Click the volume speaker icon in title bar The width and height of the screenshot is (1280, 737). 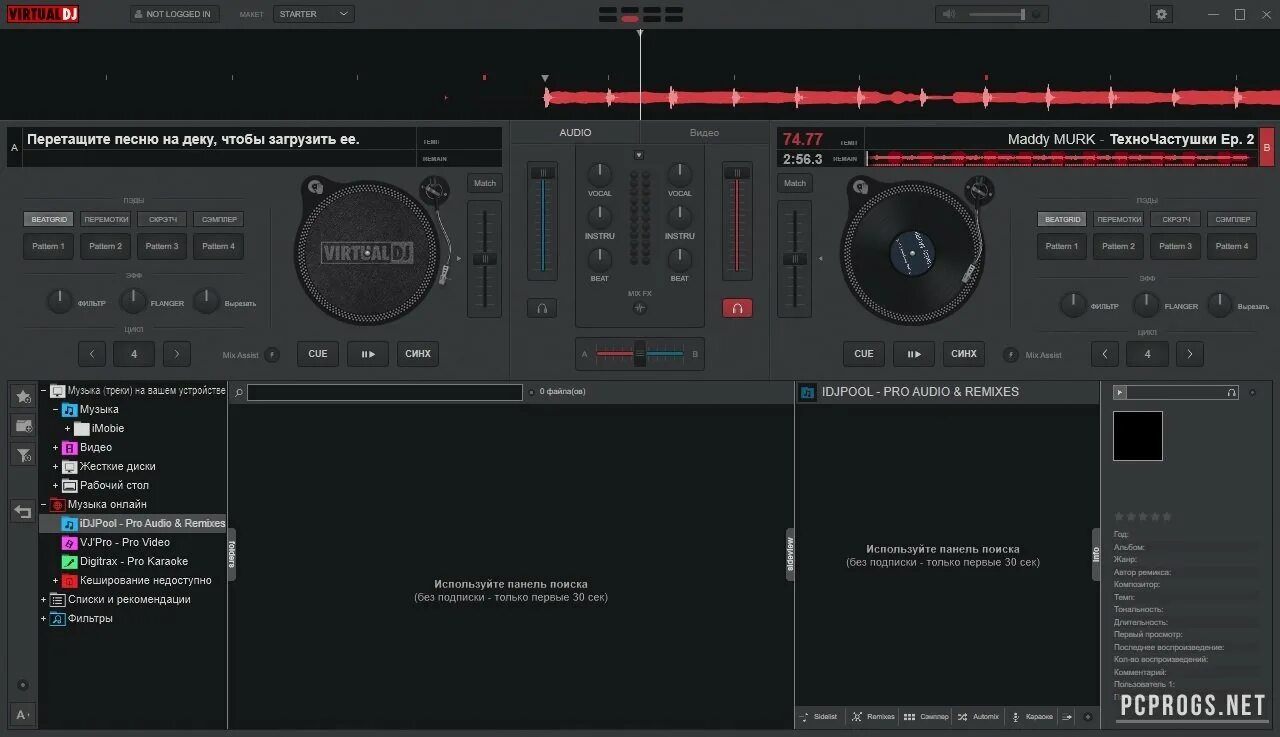(x=949, y=14)
